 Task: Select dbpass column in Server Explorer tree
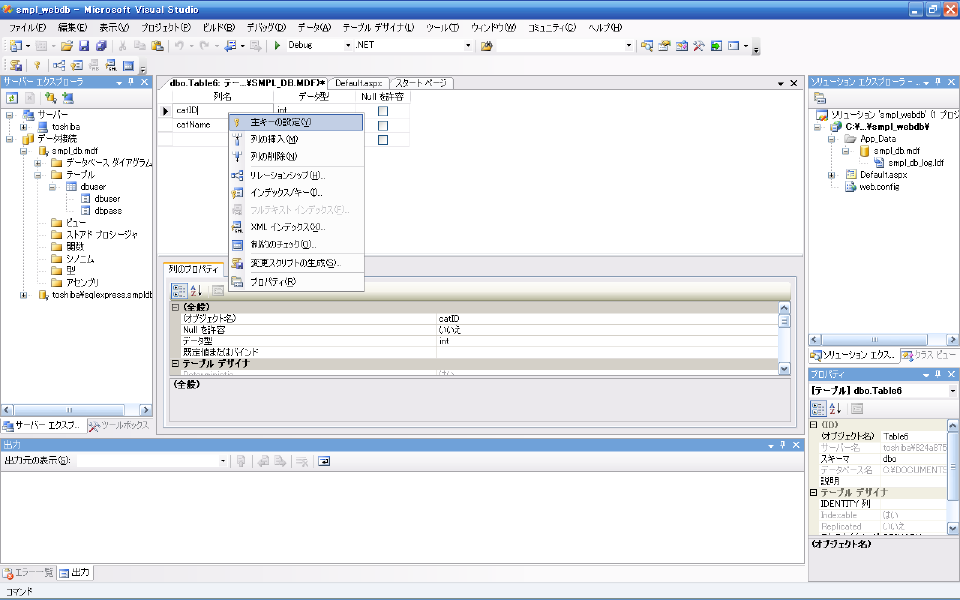click(108, 211)
